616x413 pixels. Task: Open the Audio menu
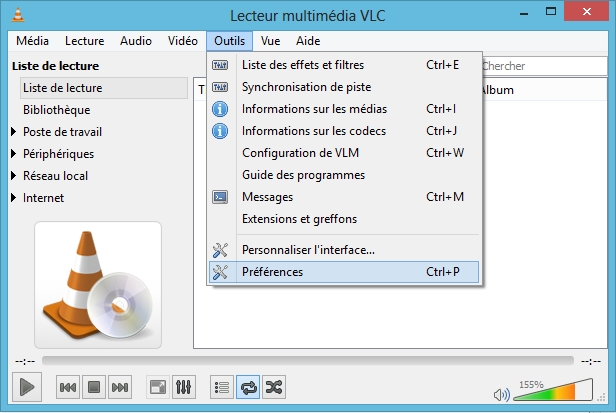136,41
